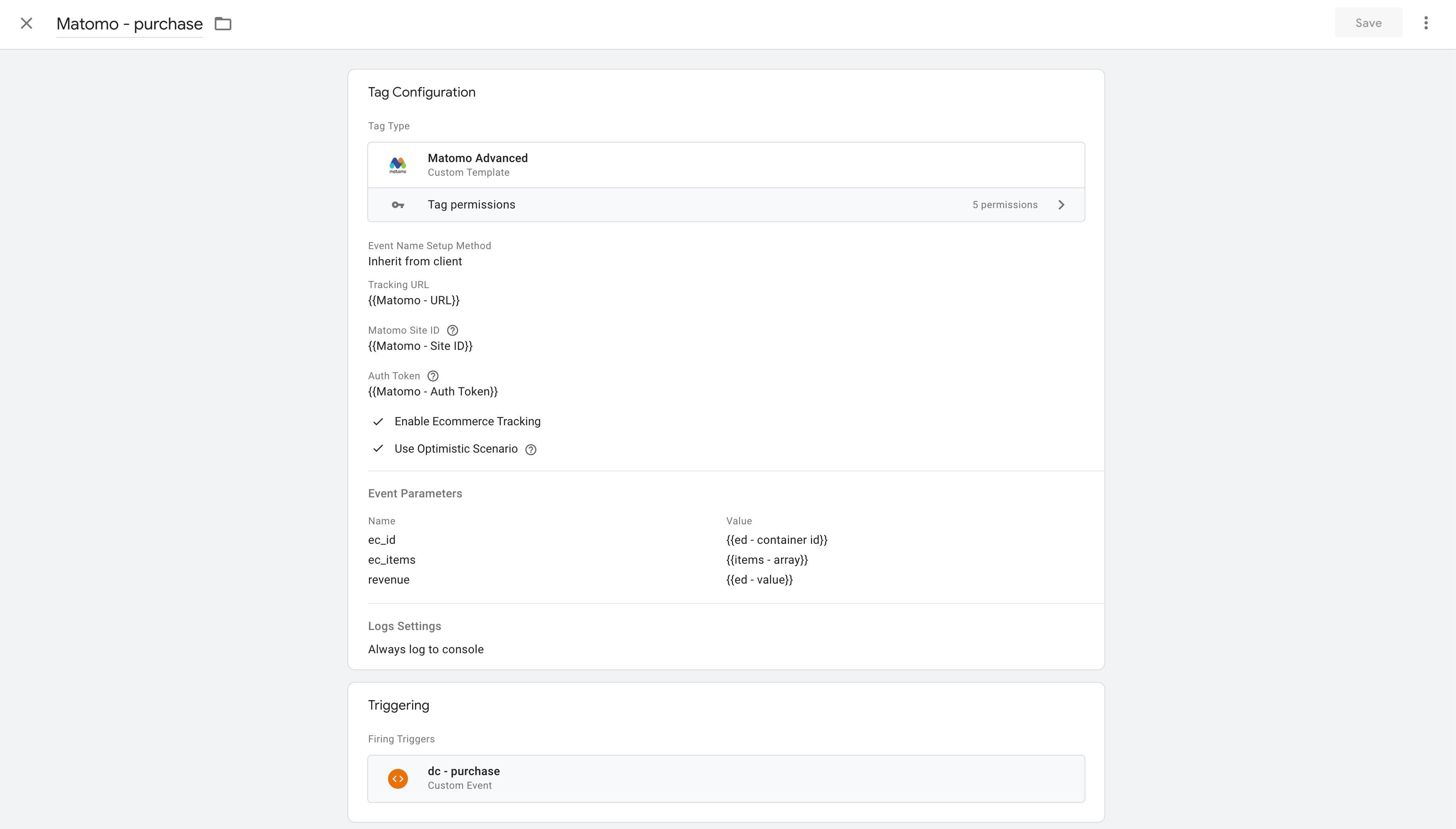1456x829 pixels.
Task: Open folder icon next to tag name
Action: coord(223,23)
